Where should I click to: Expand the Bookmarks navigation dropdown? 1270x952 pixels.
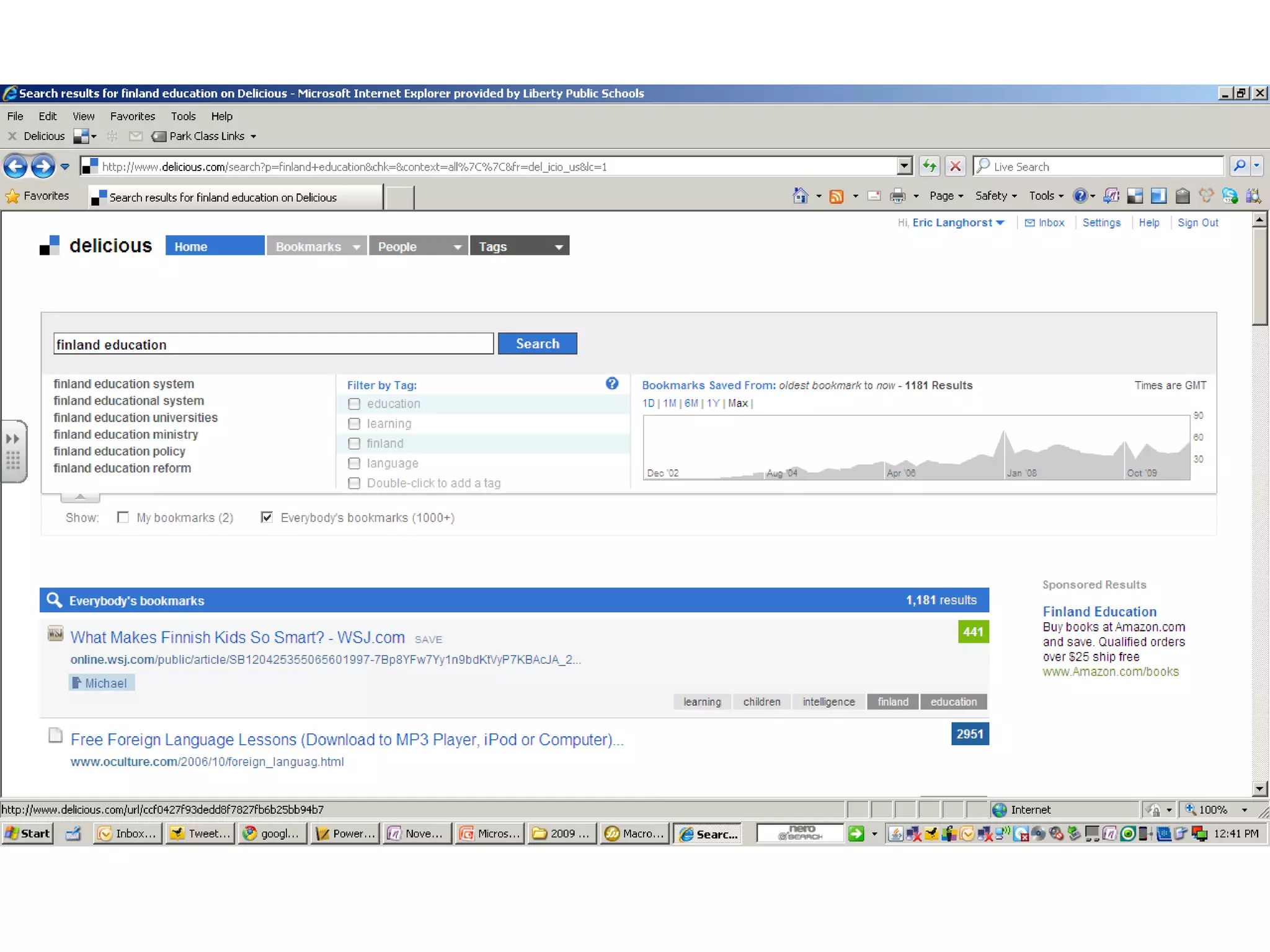(356, 247)
